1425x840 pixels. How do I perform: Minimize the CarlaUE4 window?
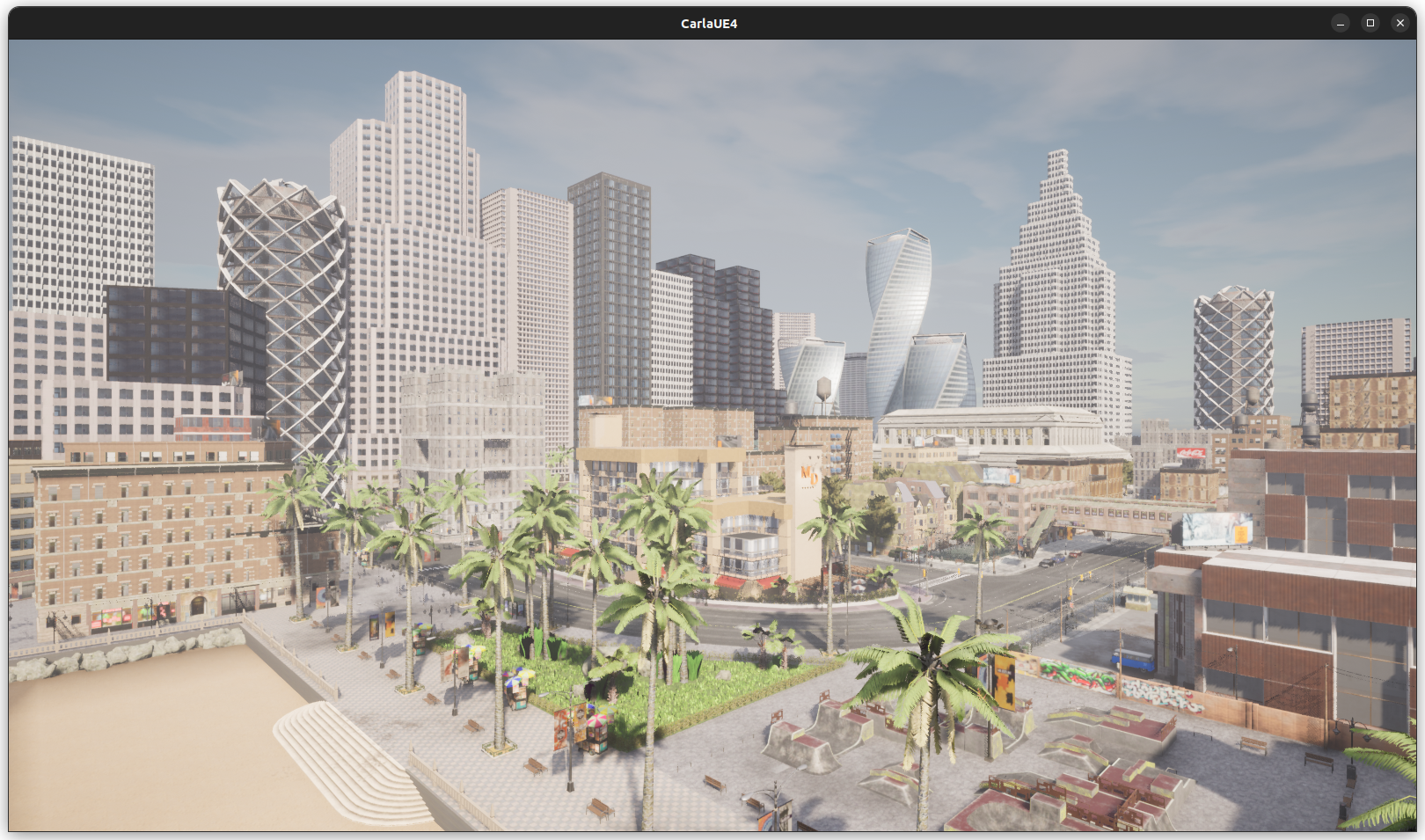tap(1342, 23)
